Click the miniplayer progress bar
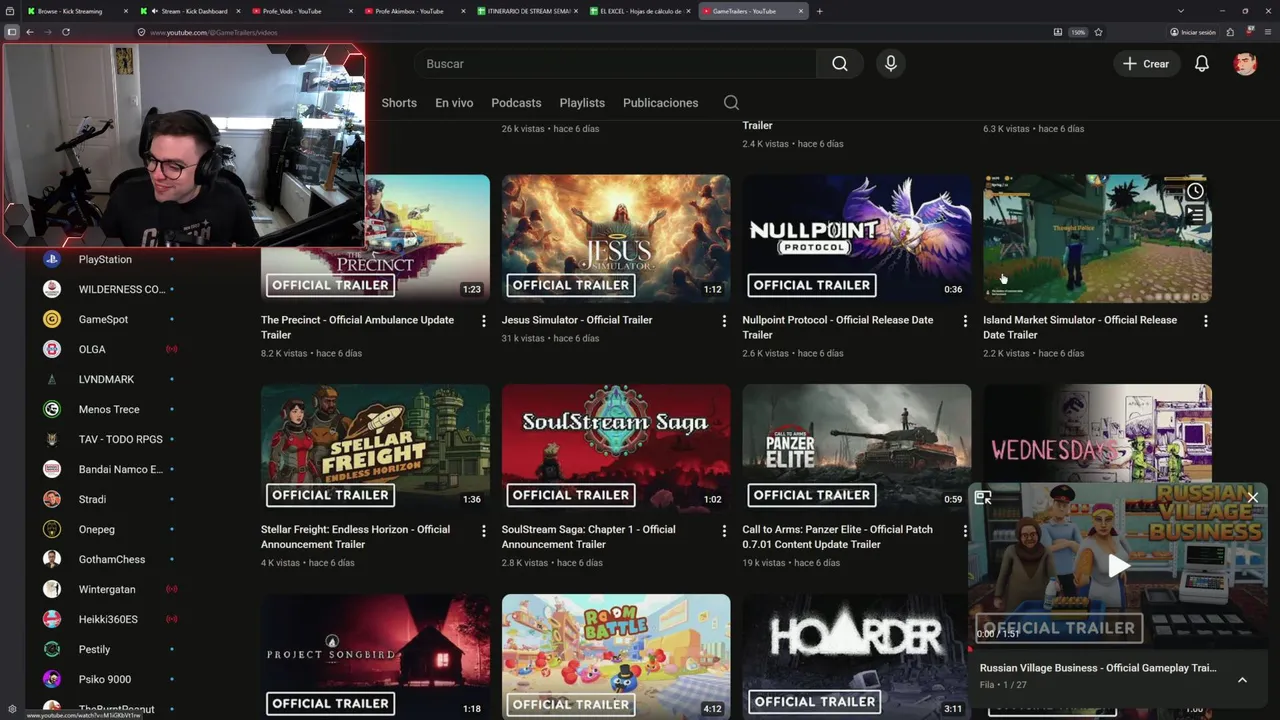This screenshot has width=1280, height=720. coord(1118,648)
